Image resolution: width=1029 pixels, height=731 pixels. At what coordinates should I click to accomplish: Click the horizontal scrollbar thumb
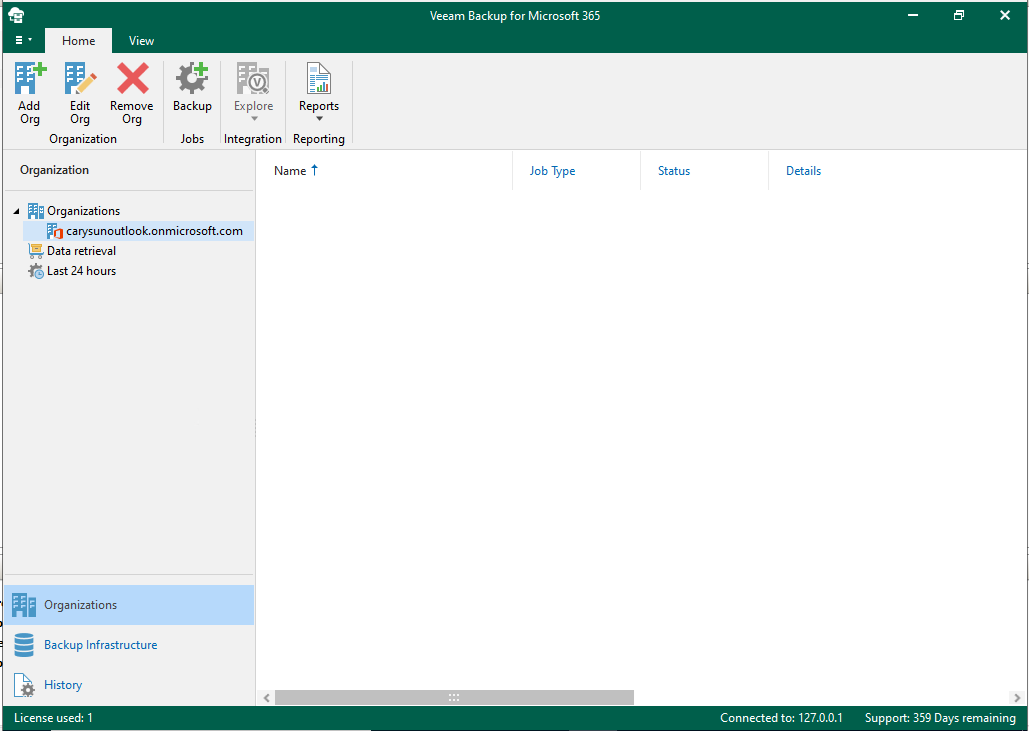coord(454,697)
